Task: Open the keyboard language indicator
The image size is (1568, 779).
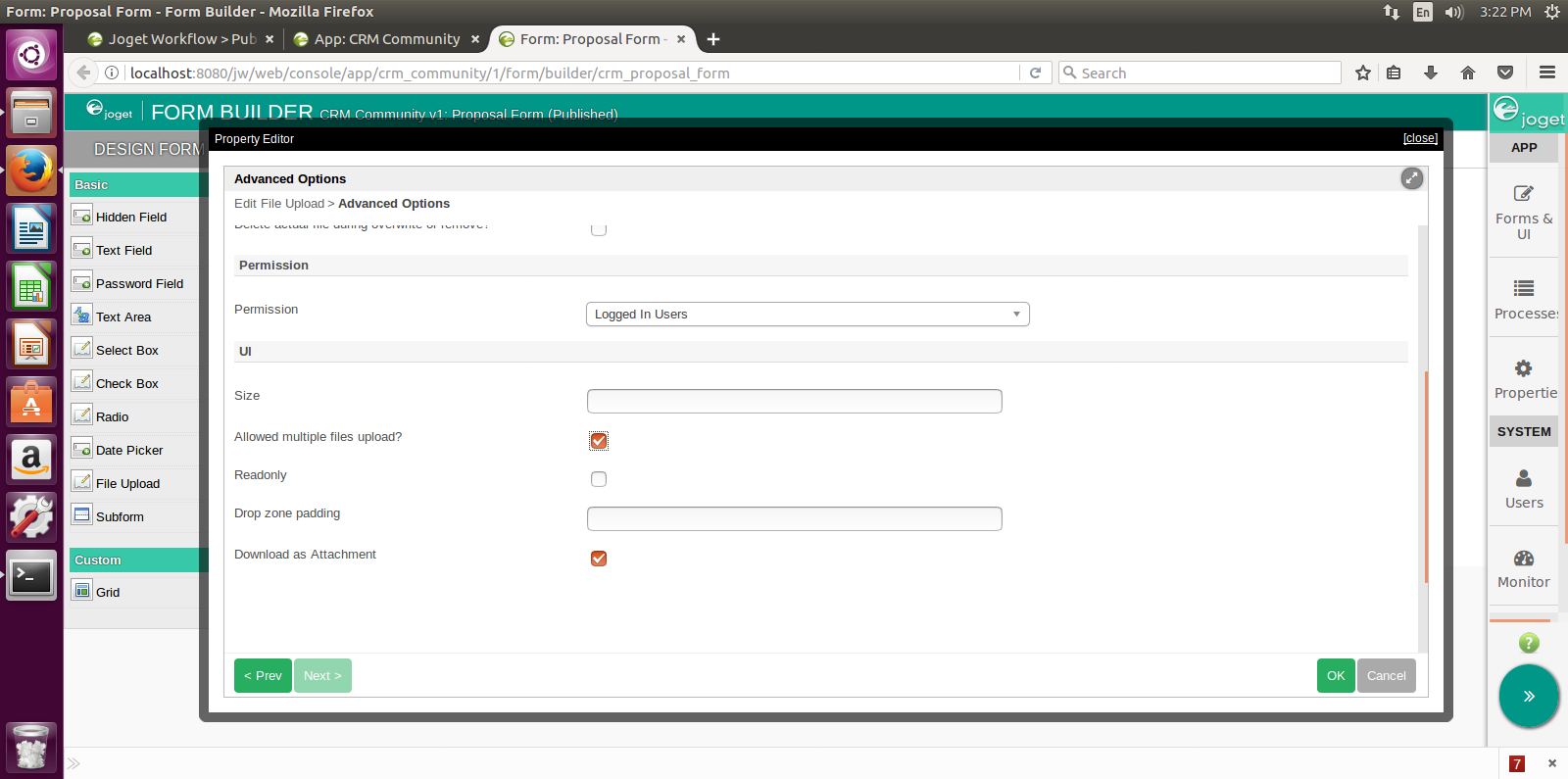Action: tap(1423, 12)
